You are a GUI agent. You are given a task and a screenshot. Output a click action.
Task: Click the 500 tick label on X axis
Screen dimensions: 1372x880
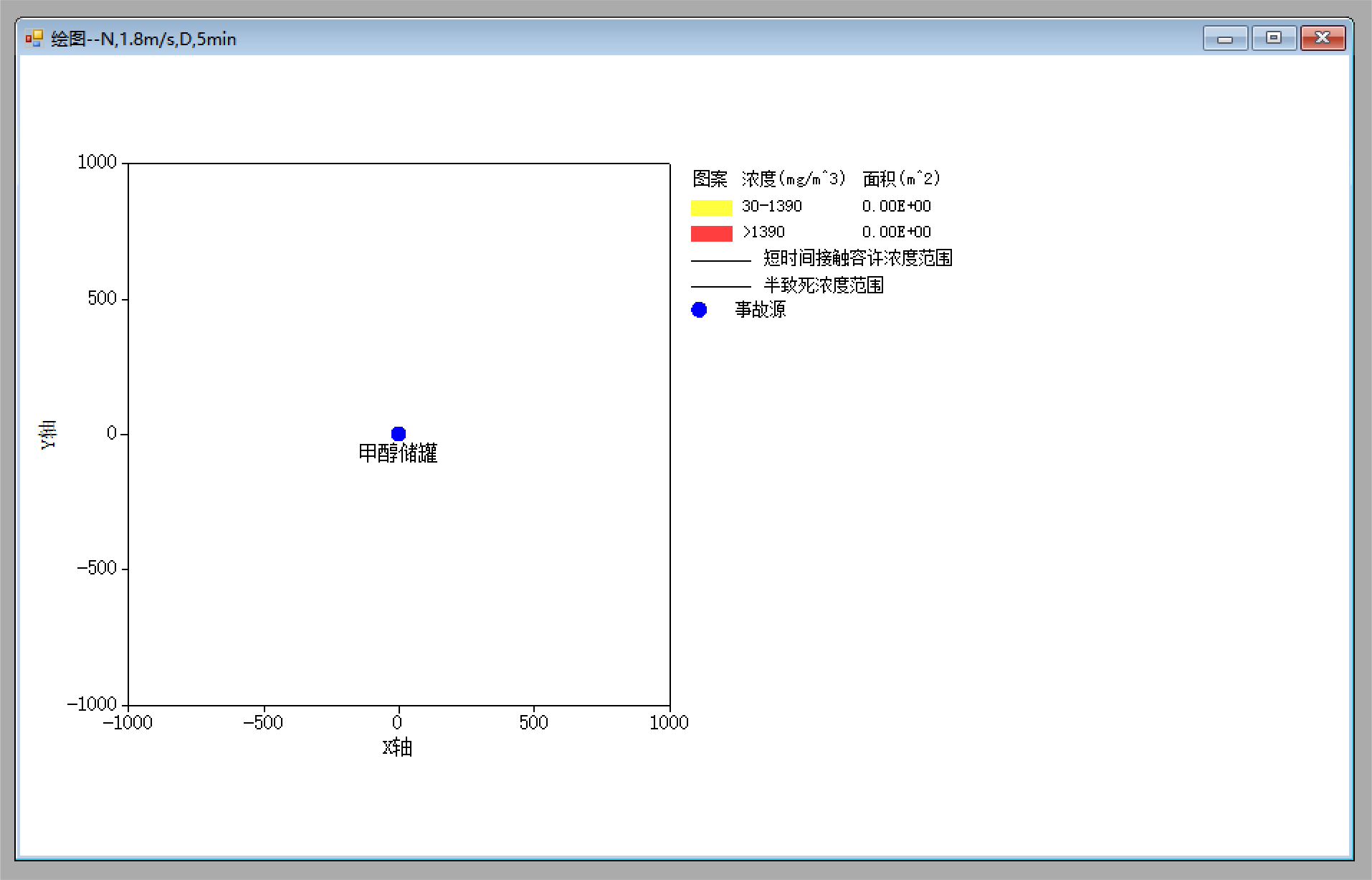533,722
